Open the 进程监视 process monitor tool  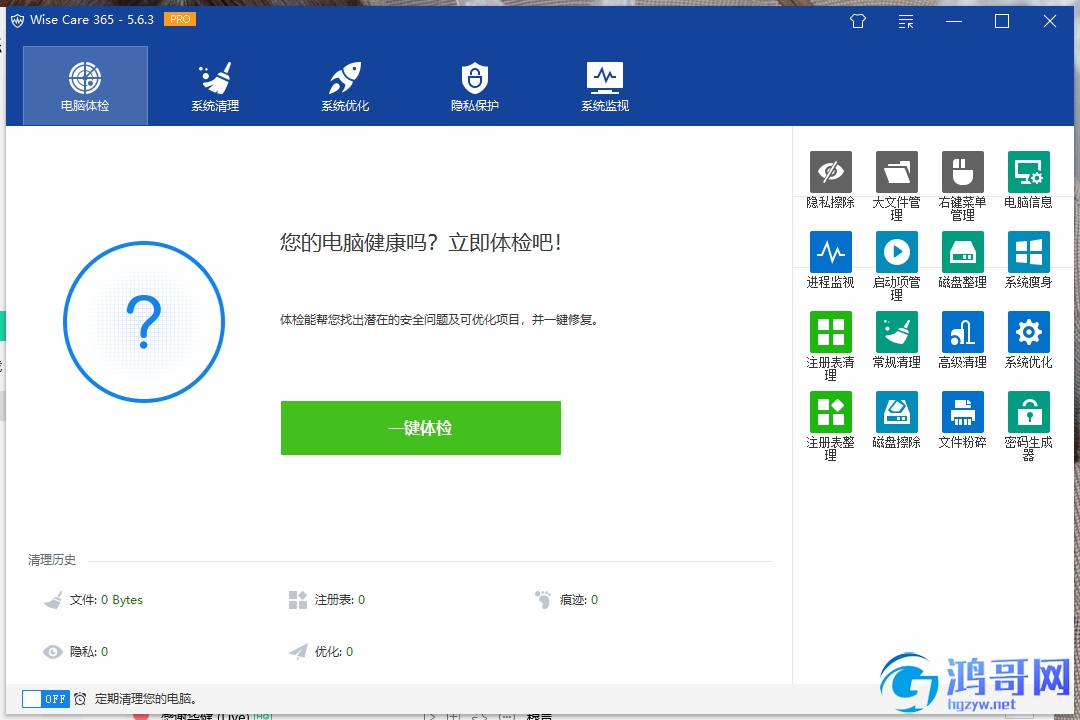(x=831, y=259)
